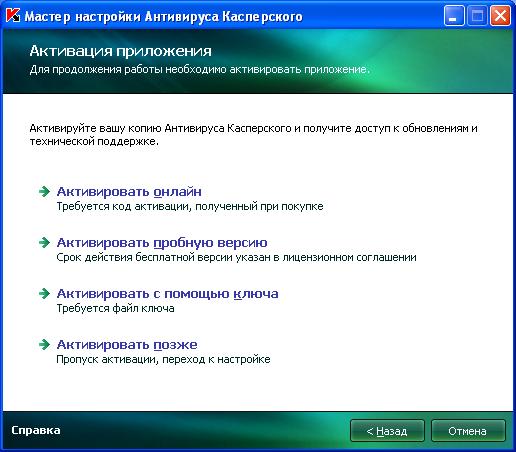This screenshot has height=452, width=516.
Task: Click the Пропуск активации description text
Action: point(163,360)
